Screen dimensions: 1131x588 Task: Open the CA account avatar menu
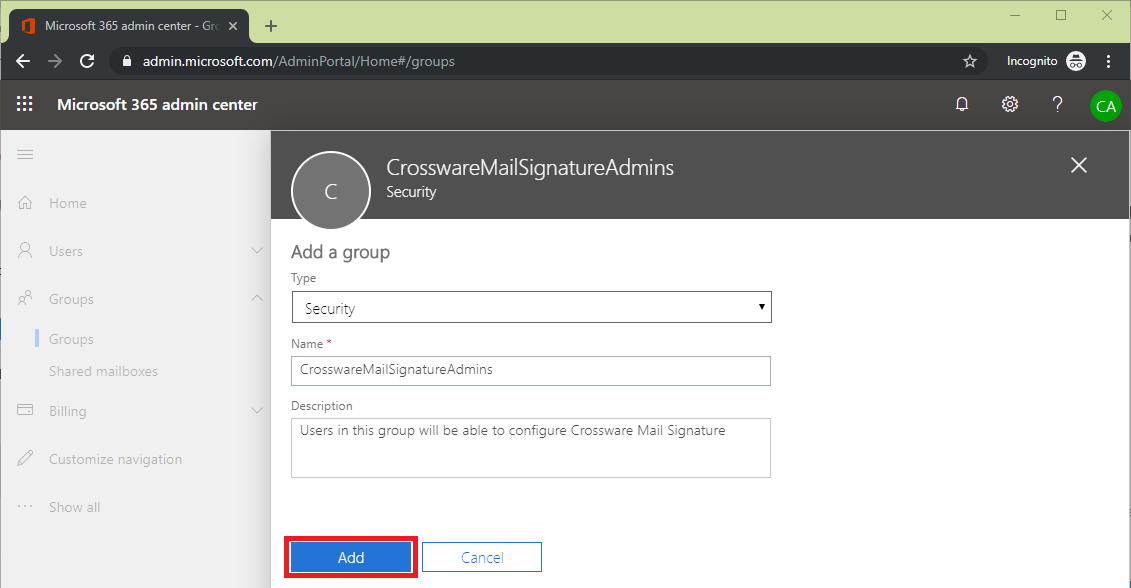click(1106, 106)
